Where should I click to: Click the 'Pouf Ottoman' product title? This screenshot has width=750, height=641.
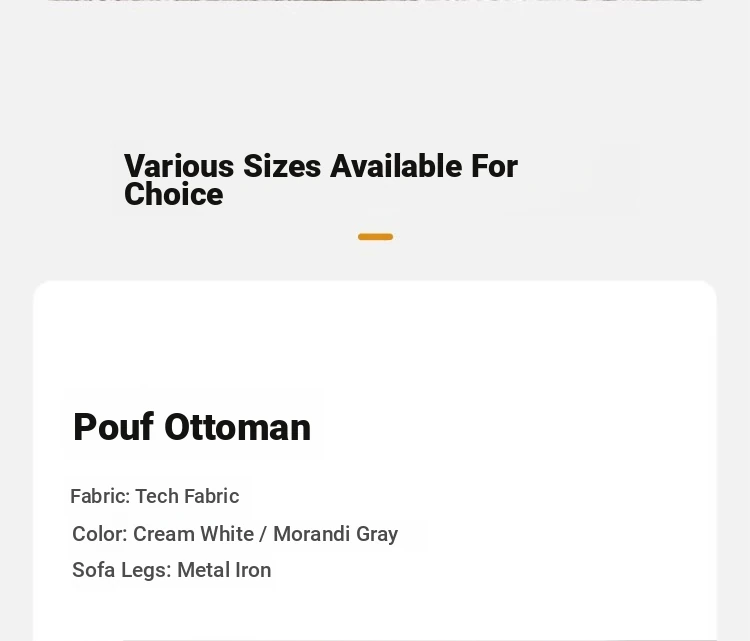point(192,427)
